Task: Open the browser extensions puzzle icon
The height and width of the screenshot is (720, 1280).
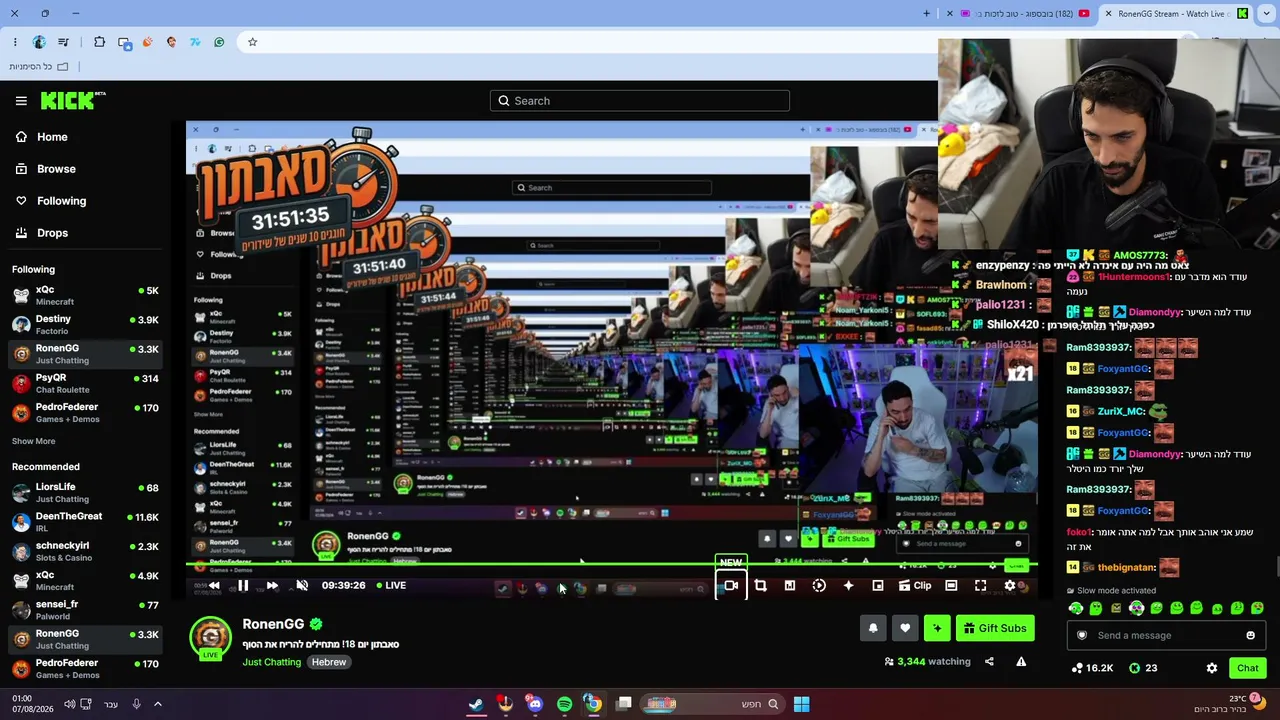Action: (99, 42)
